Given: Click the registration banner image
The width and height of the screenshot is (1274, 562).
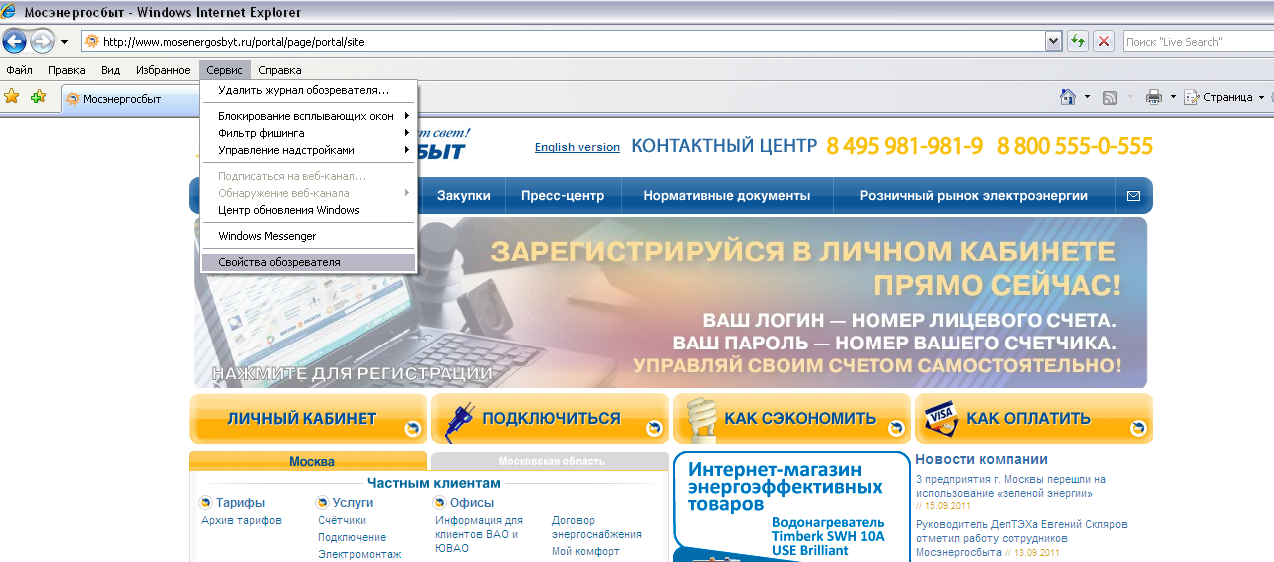Looking at the screenshot, I should tap(670, 303).
